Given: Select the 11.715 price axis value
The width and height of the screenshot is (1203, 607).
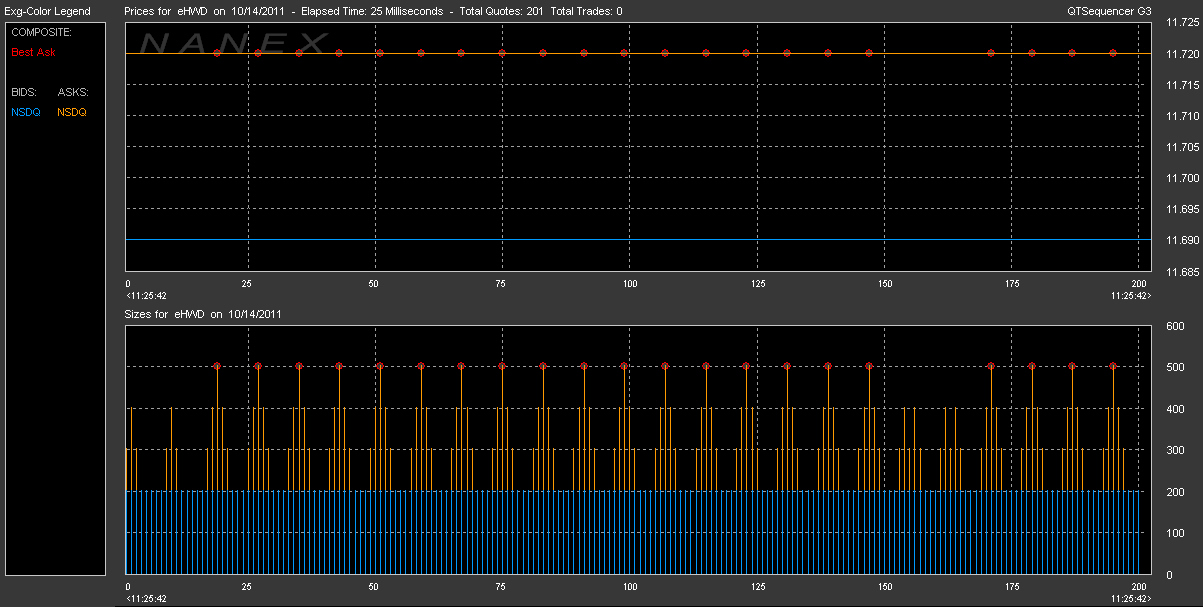Looking at the screenshot, I should pyautogui.click(x=1183, y=85).
